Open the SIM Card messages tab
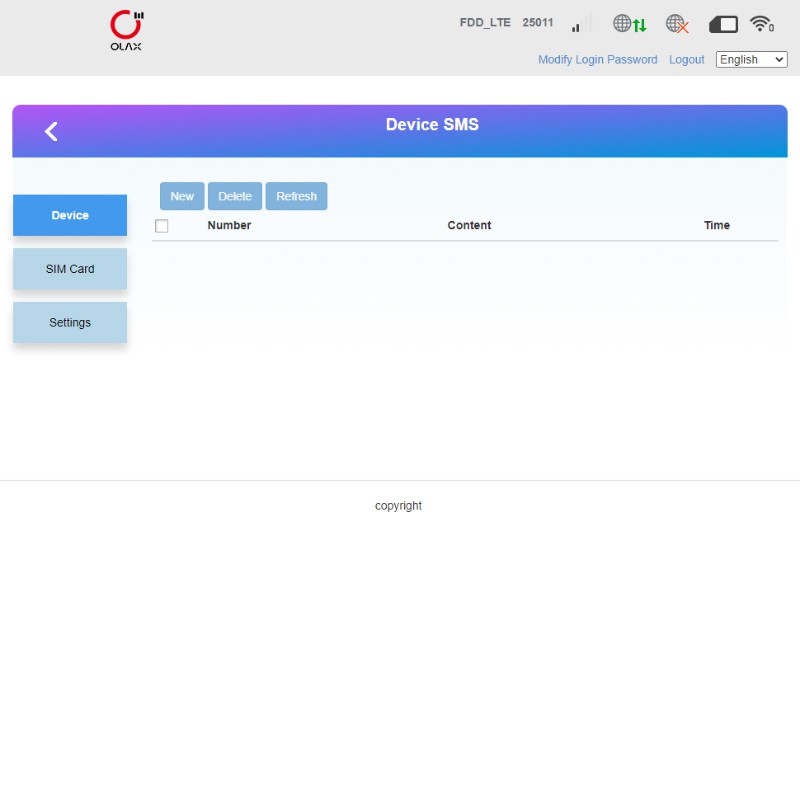The width and height of the screenshot is (800, 800). coord(70,269)
